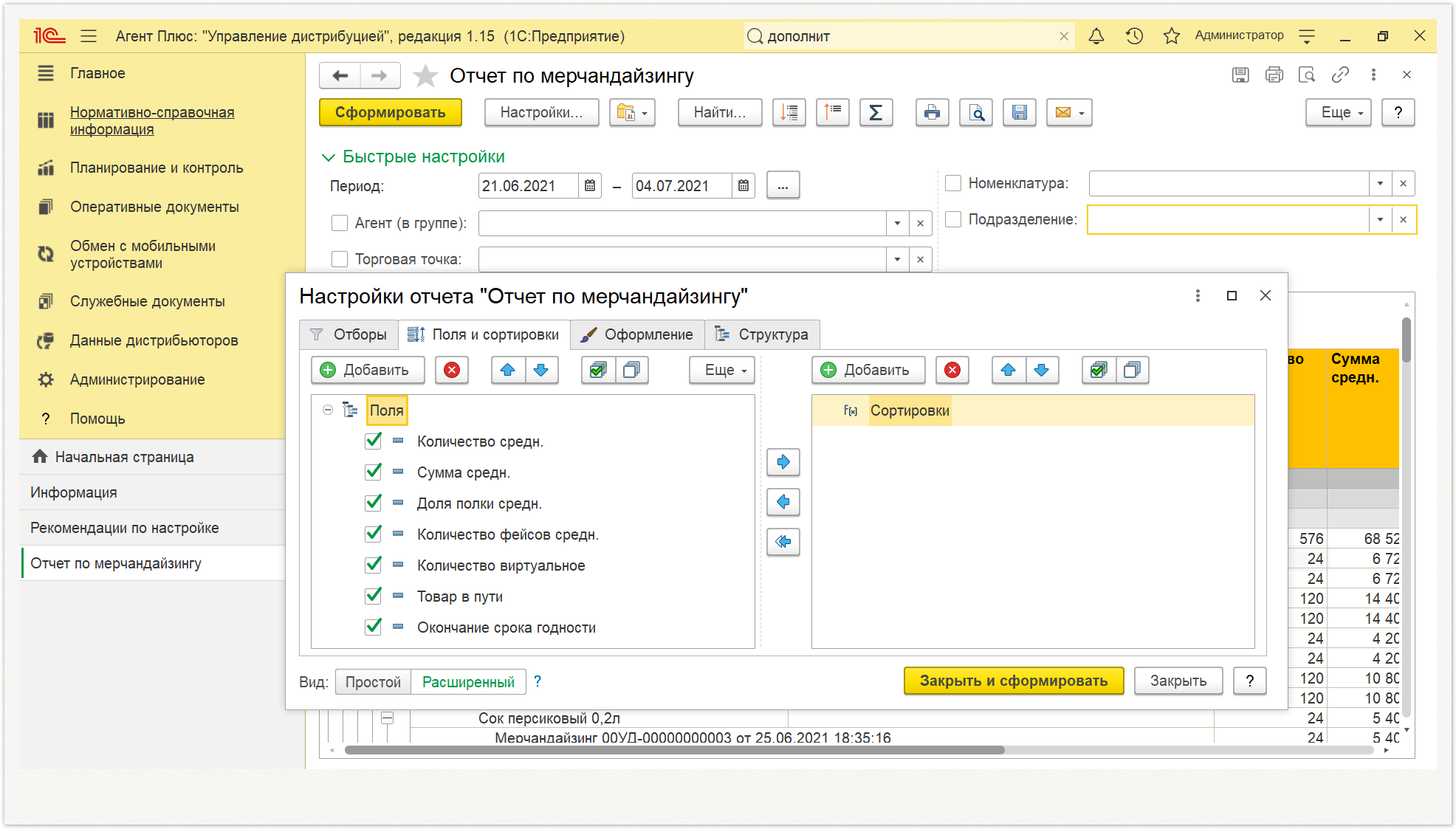Viewport: 1456px width, 829px height.
Task: Click expand all groups toolbar icon
Action: pyautogui.click(x=789, y=112)
